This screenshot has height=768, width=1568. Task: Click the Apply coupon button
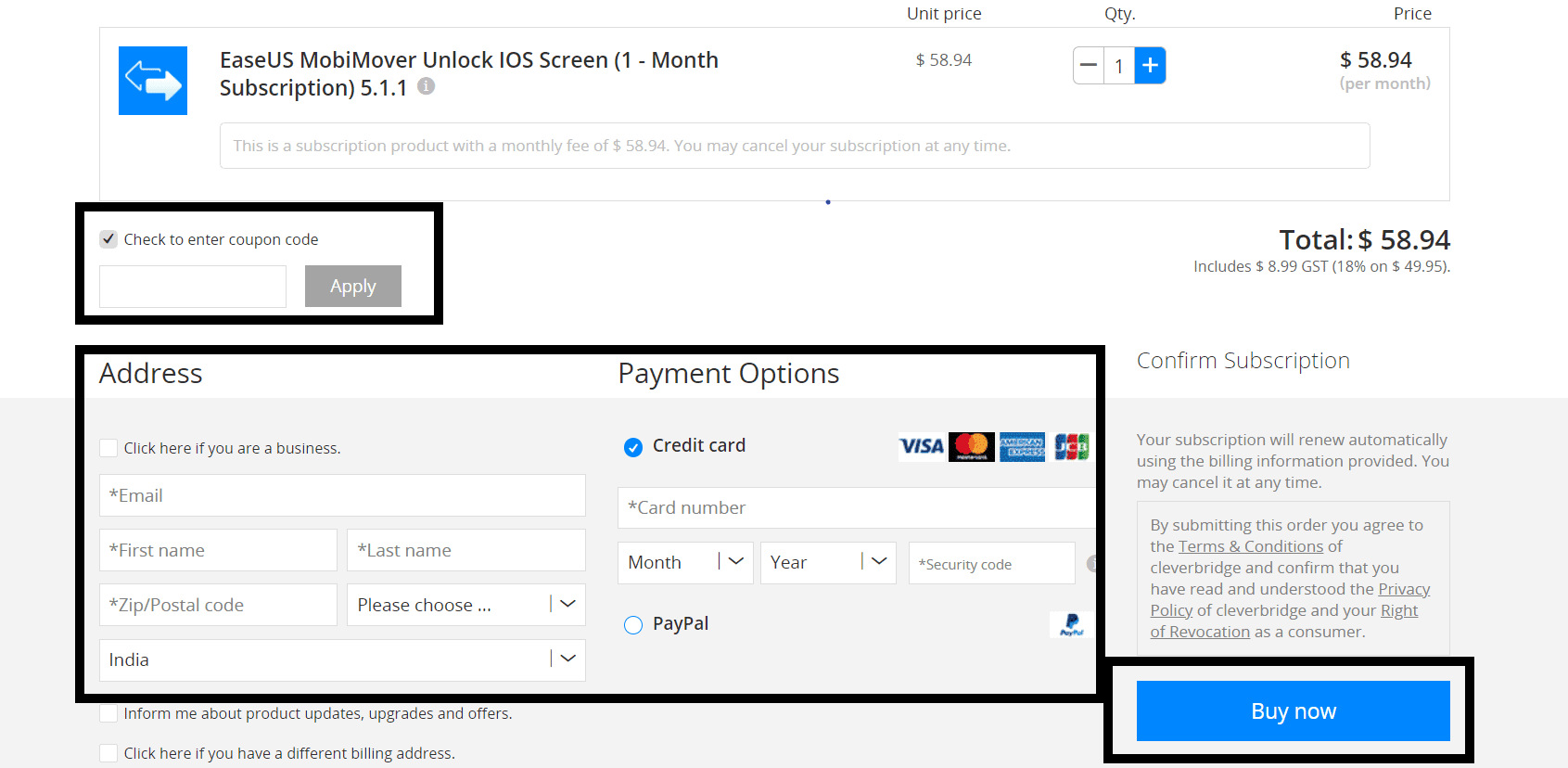[x=353, y=286]
